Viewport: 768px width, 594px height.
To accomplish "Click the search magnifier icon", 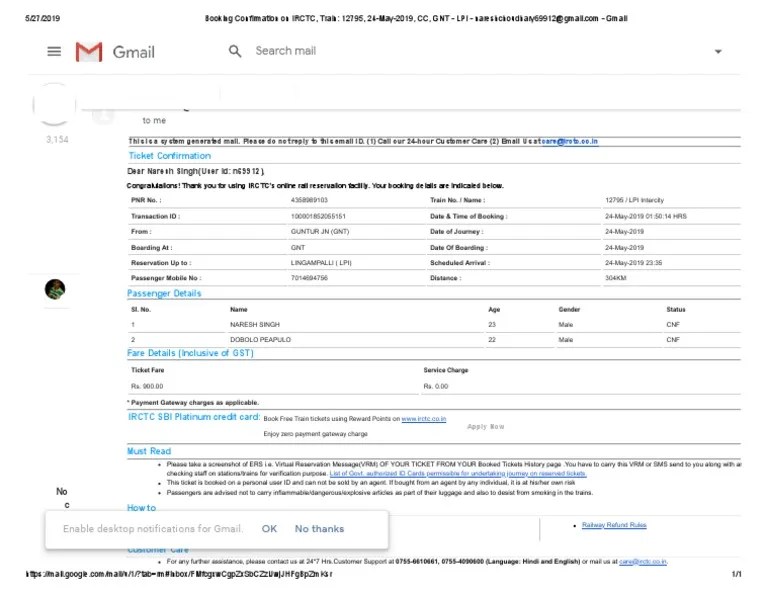I will (235, 51).
